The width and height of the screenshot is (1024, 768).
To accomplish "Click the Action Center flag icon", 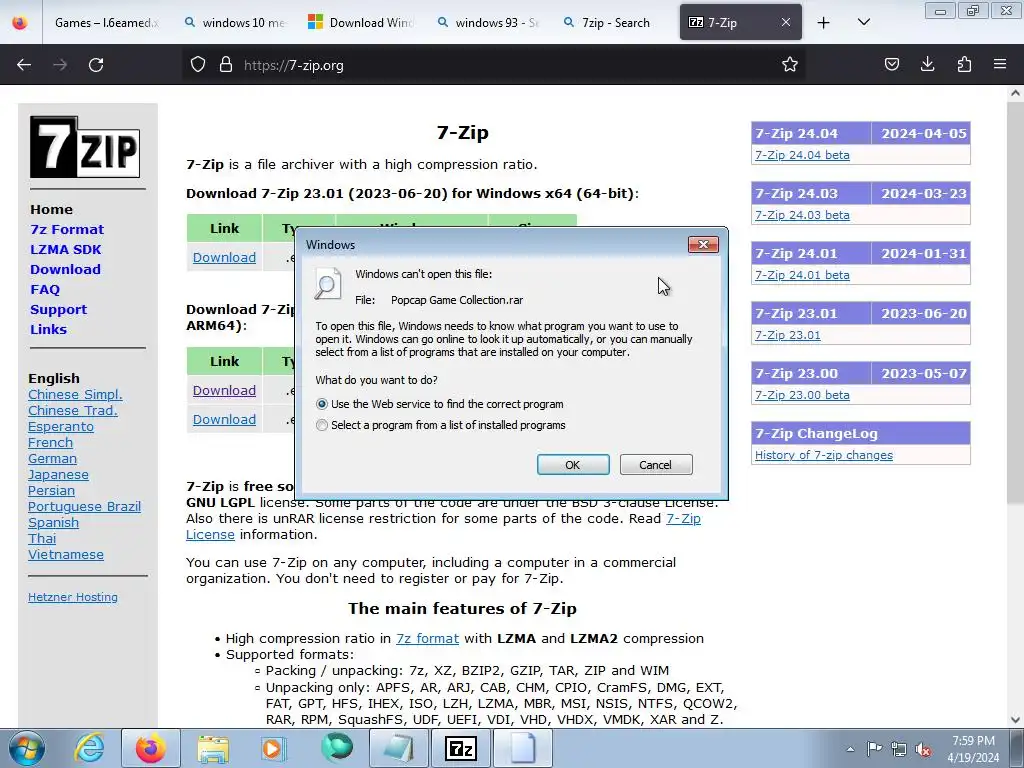I will pyautogui.click(x=874, y=749).
